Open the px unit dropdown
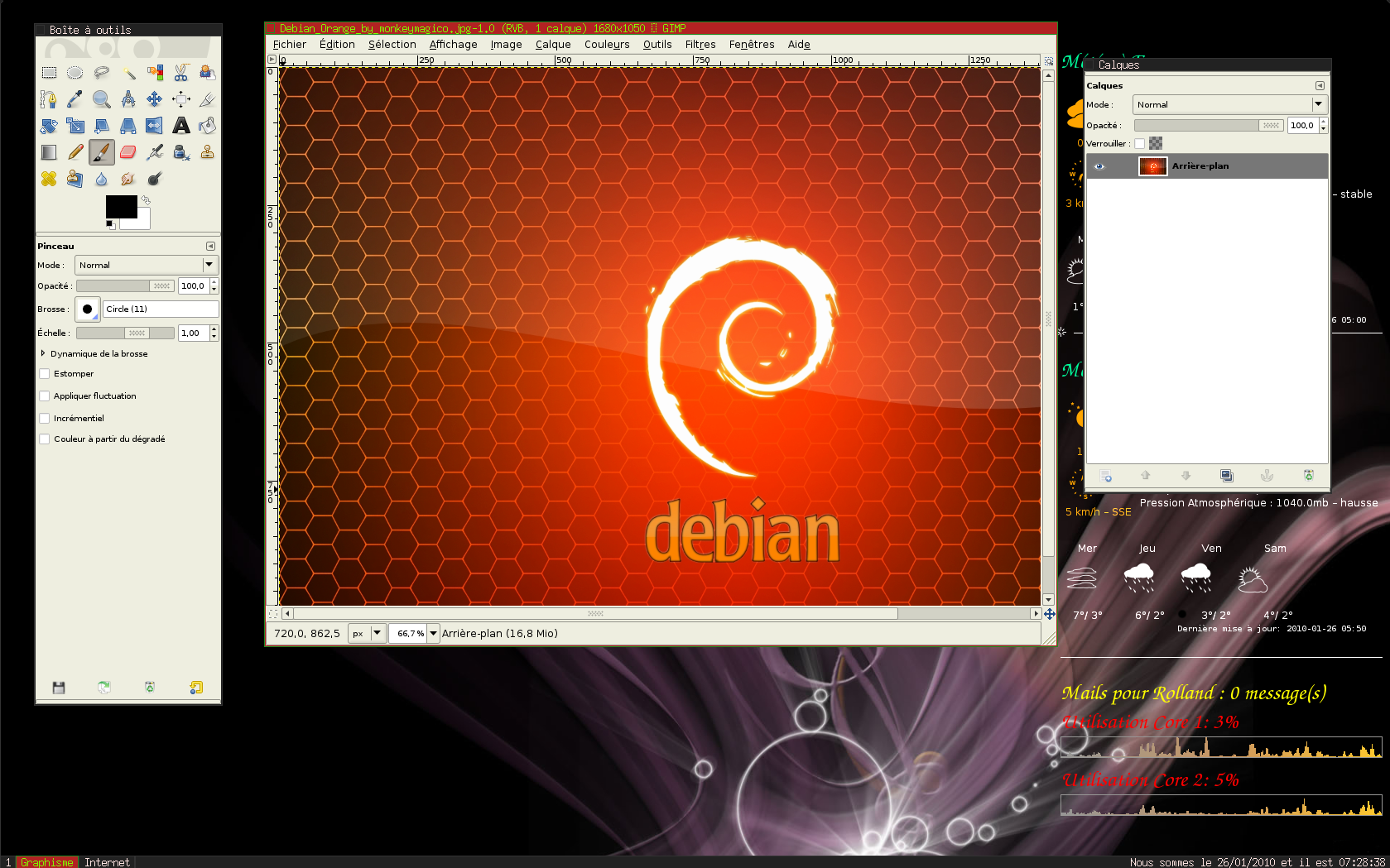Viewport: 1390px width, 868px height. pos(367,634)
